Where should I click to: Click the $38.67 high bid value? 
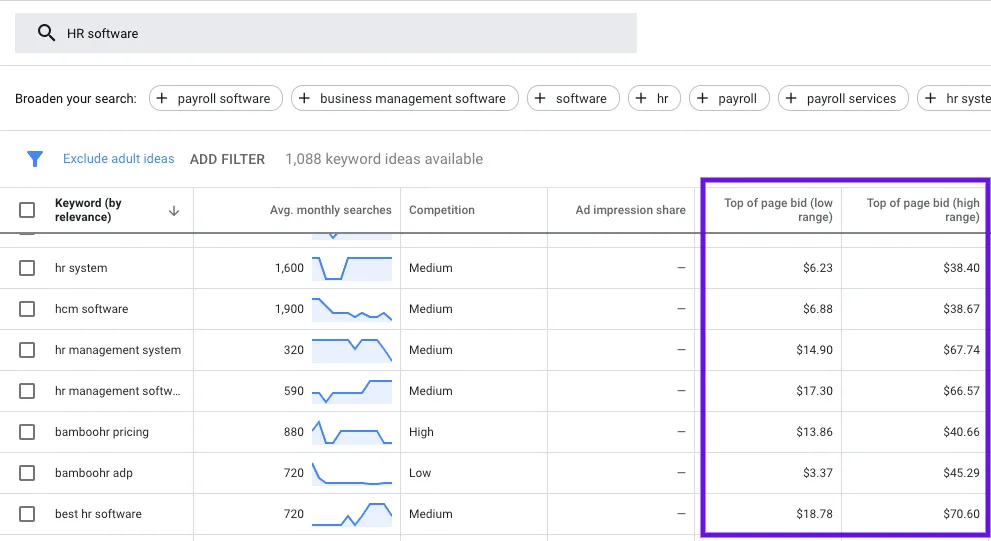pyautogui.click(x=961, y=309)
